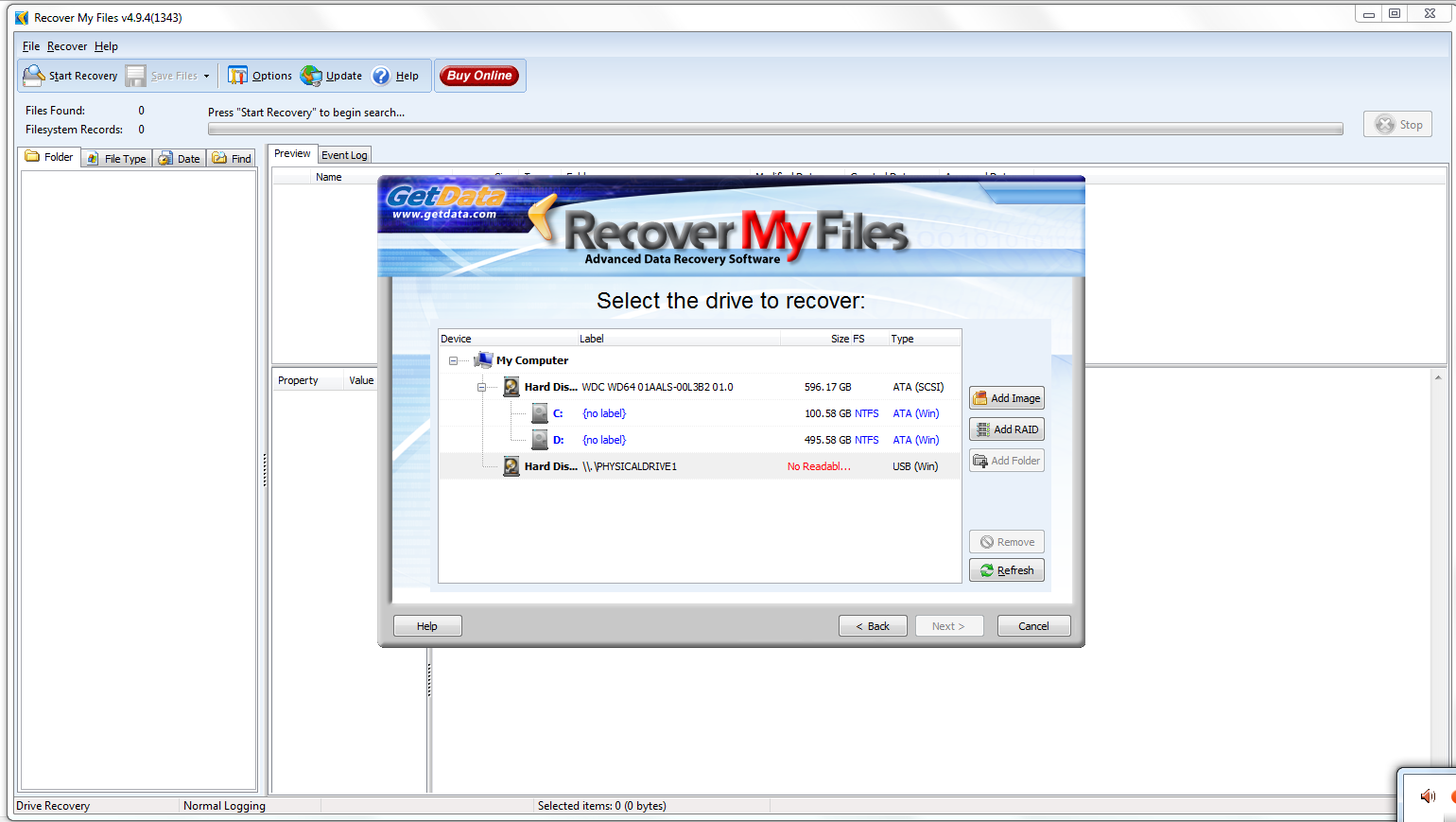Click the properties panel scroll up arrow

pyautogui.click(x=1438, y=377)
